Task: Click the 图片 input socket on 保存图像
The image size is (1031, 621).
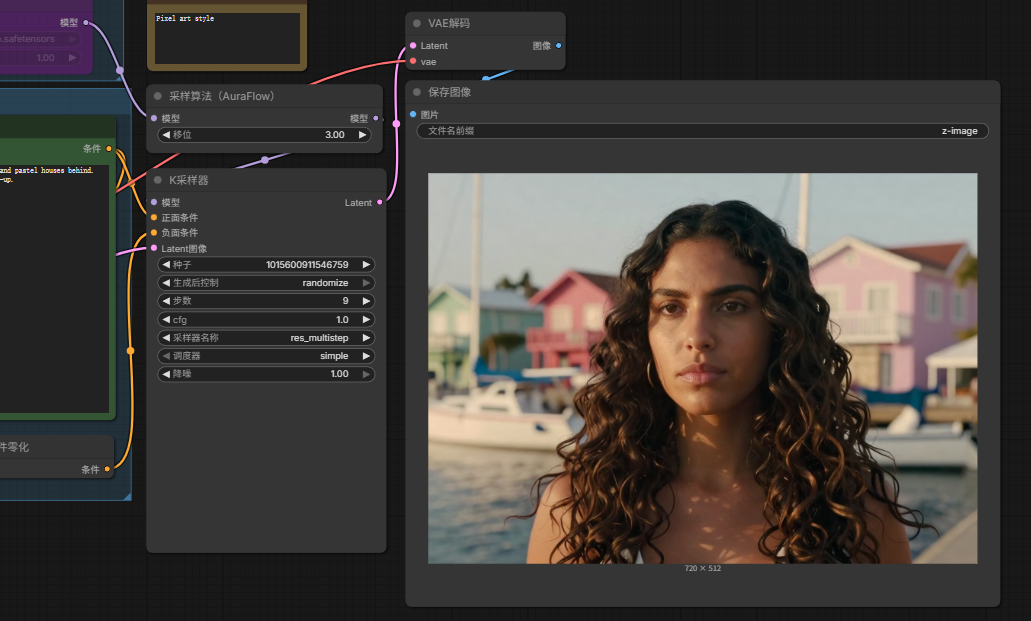Action: (x=413, y=115)
